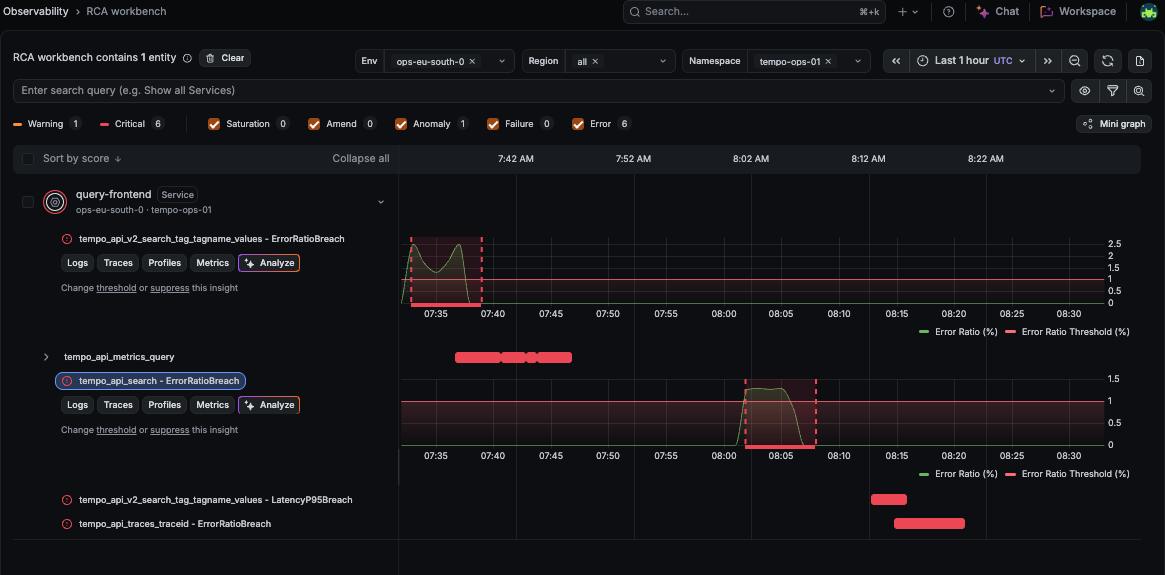Collapse all entity rows

361,159
